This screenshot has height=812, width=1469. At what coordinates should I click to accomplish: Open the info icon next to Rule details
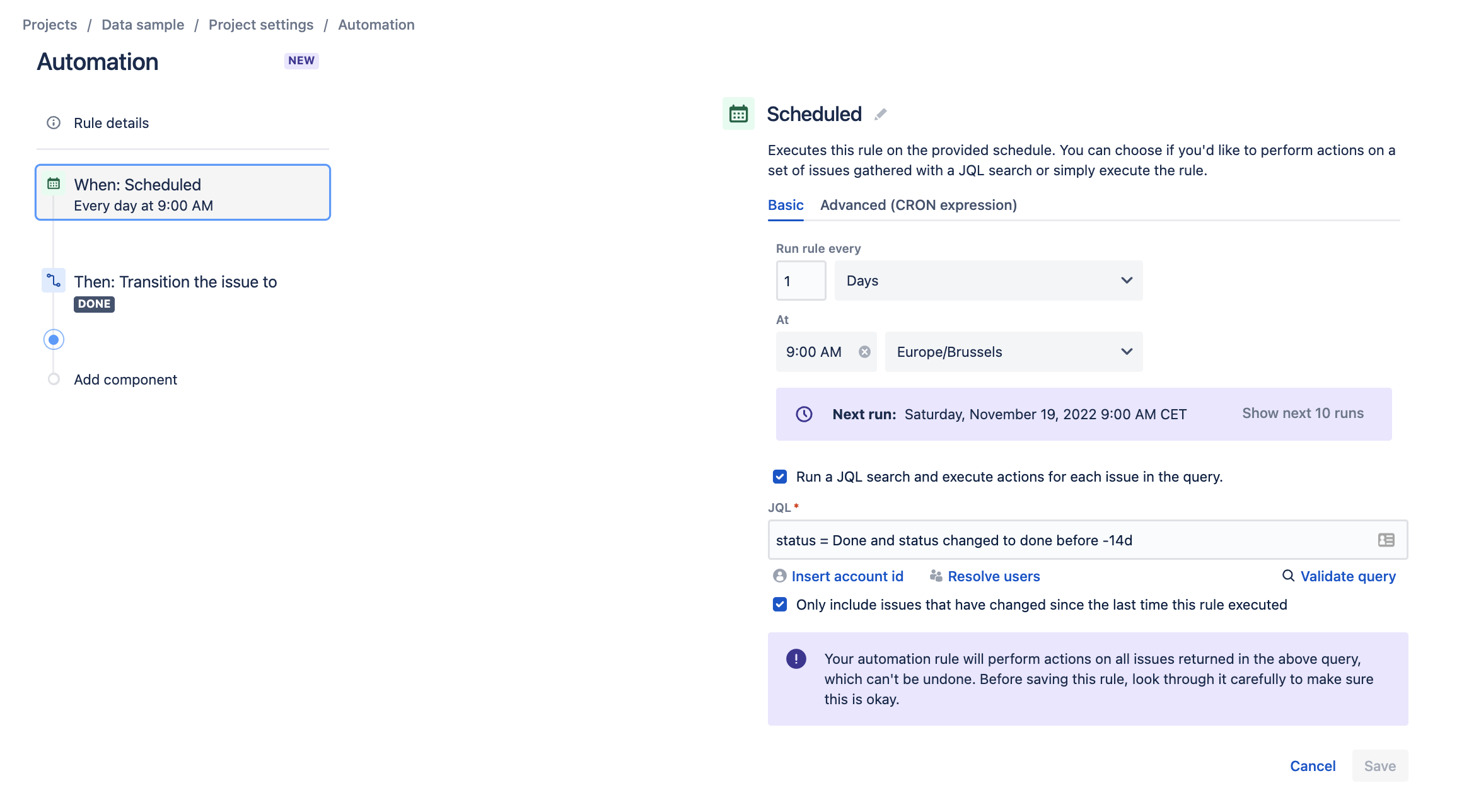coord(53,123)
